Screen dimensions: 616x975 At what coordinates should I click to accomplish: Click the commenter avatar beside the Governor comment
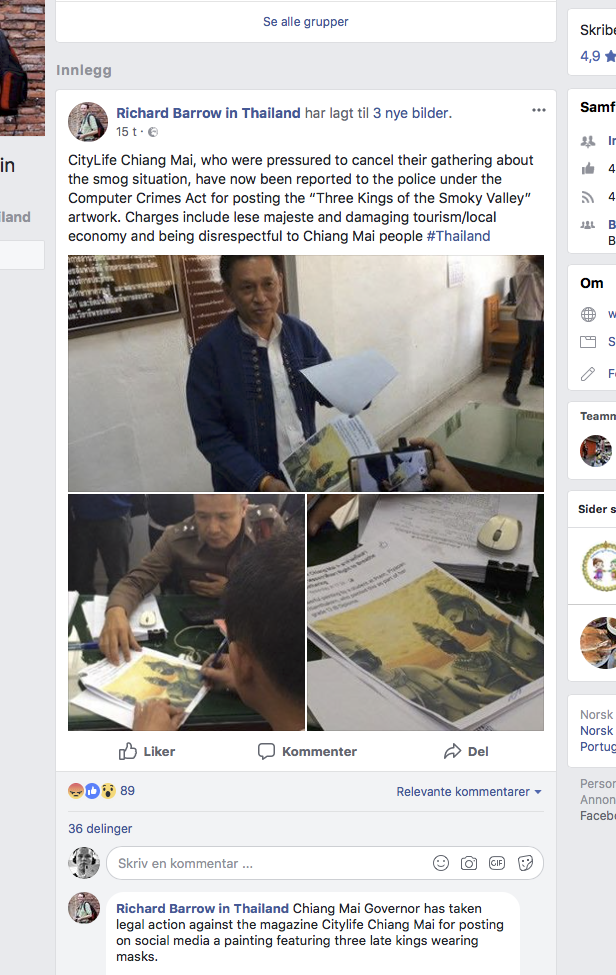pos(84,909)
